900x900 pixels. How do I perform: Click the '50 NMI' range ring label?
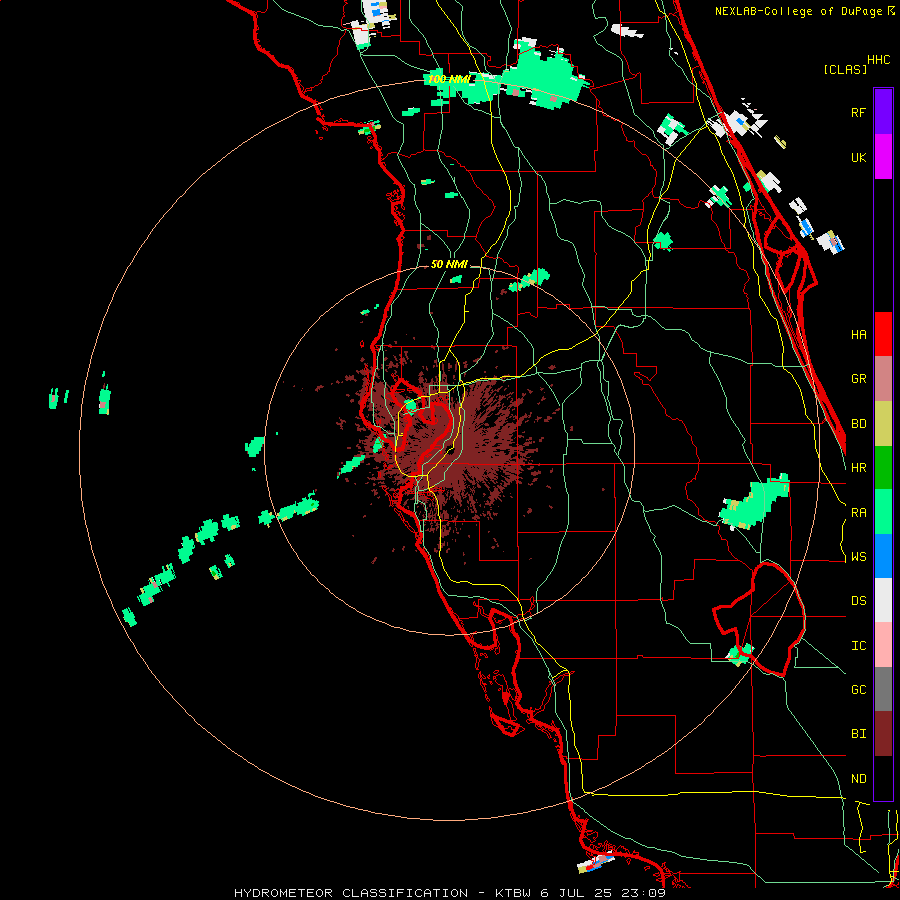[x=449, y=264]
